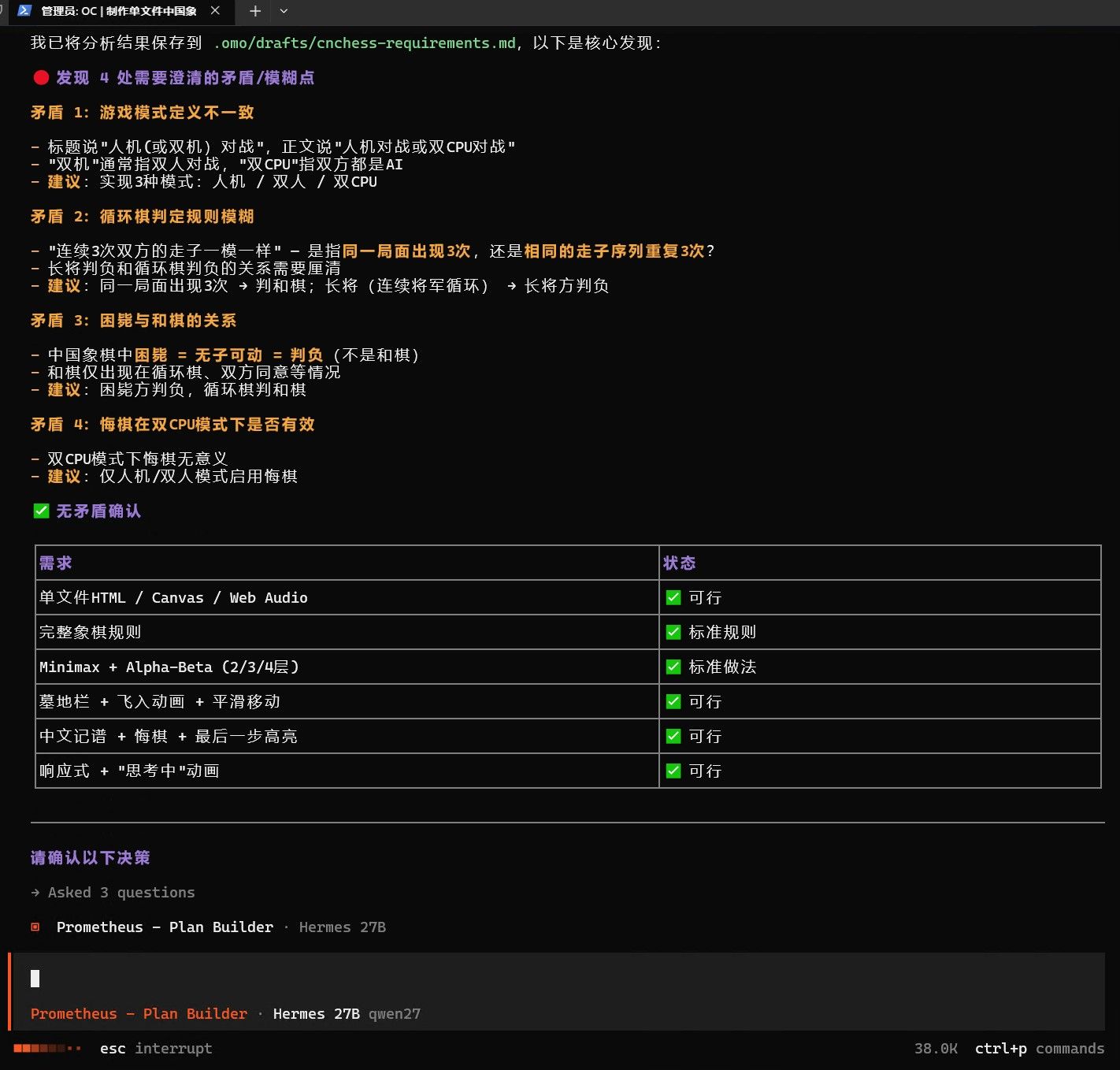Click into the prompt input box
The image size is (1120, 1070).
[x=559, y=979]
